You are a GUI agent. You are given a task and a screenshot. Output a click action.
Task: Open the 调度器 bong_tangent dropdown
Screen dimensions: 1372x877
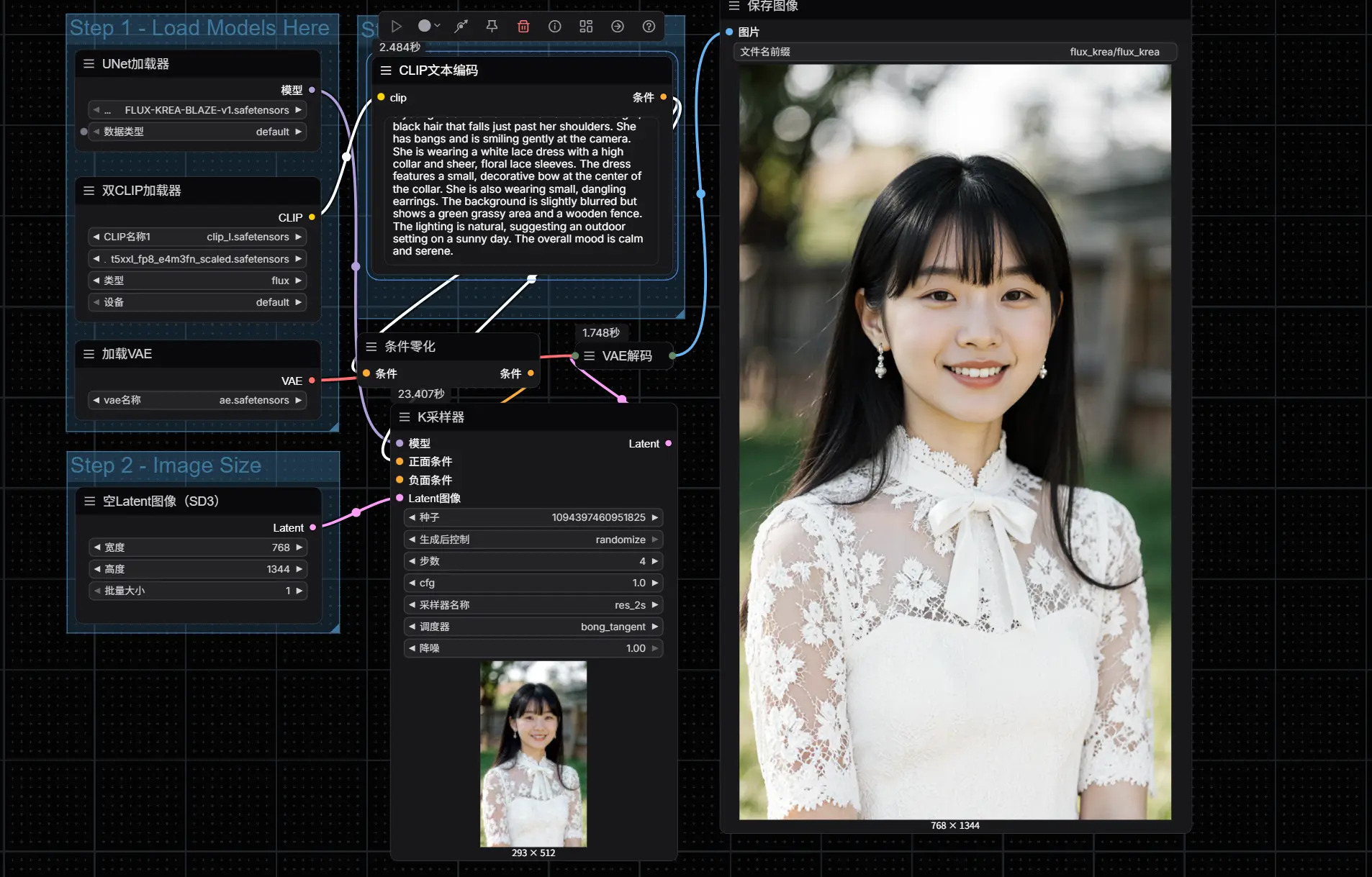click(533, 627)
